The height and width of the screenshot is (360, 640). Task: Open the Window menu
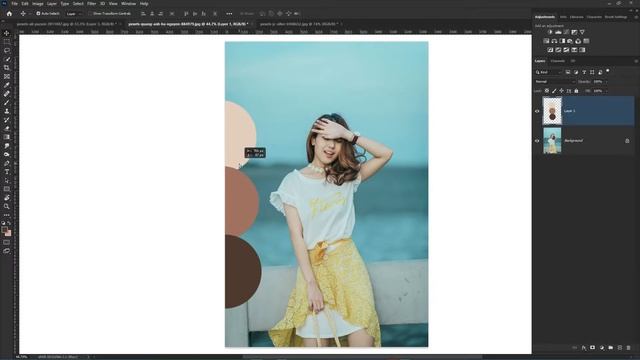coord(128,3)
